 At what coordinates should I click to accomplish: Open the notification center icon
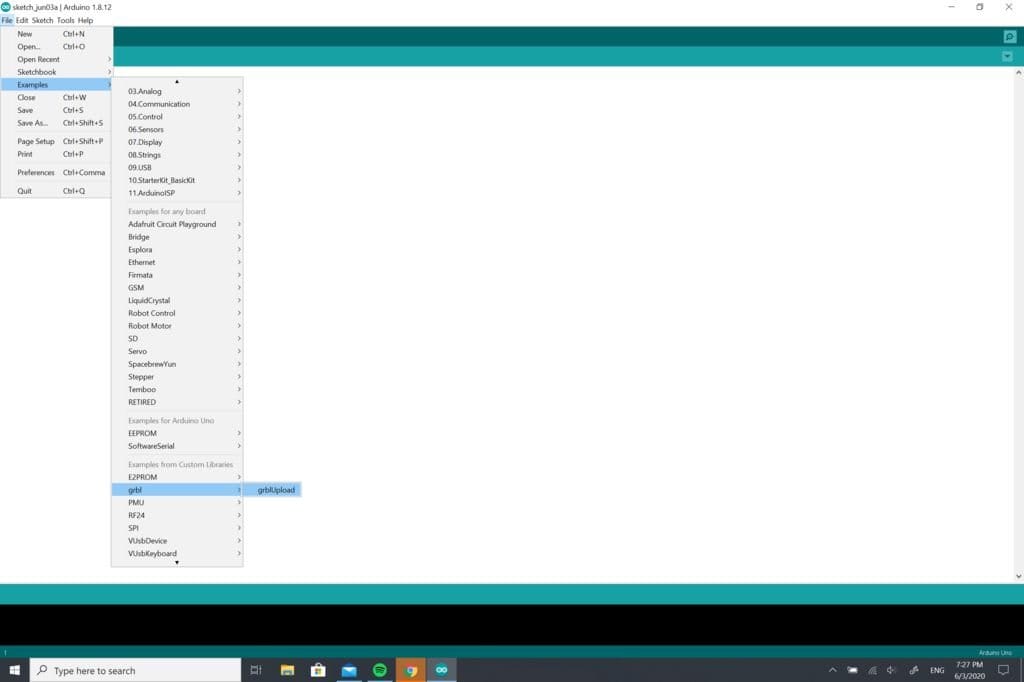1003,670
